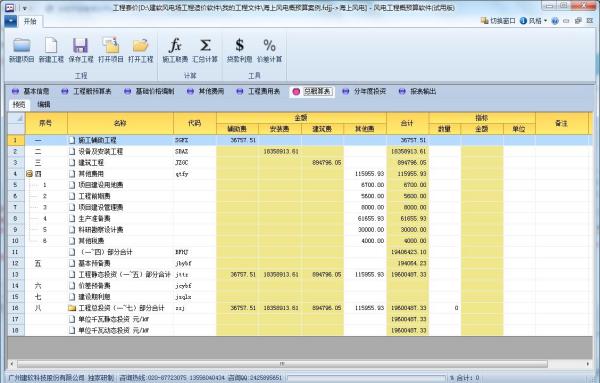Click the 名称 column header
600x383 pixels.
coord(120,123)
